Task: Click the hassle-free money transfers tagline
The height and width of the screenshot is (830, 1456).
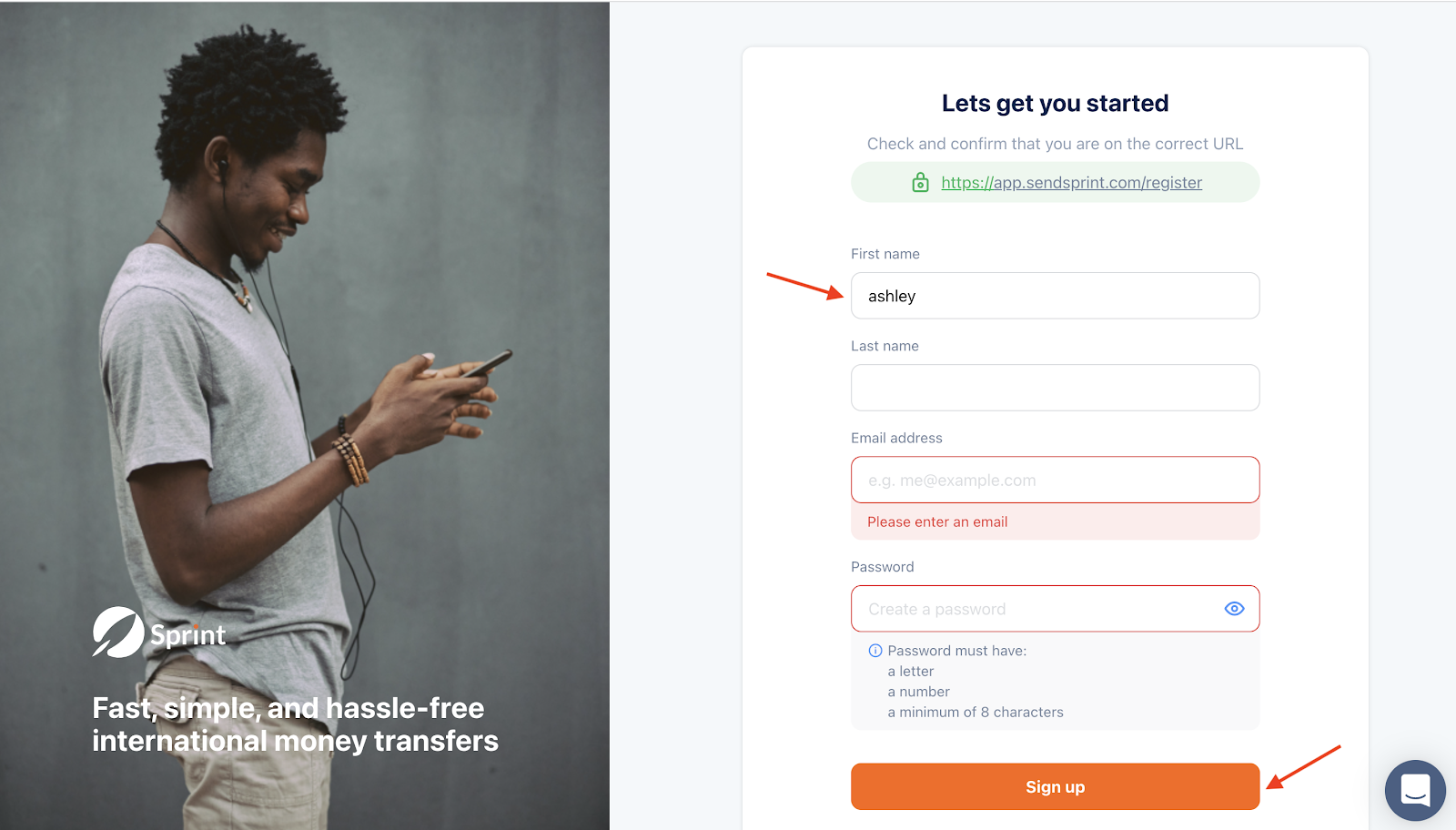Action: (x=295, y=724)
